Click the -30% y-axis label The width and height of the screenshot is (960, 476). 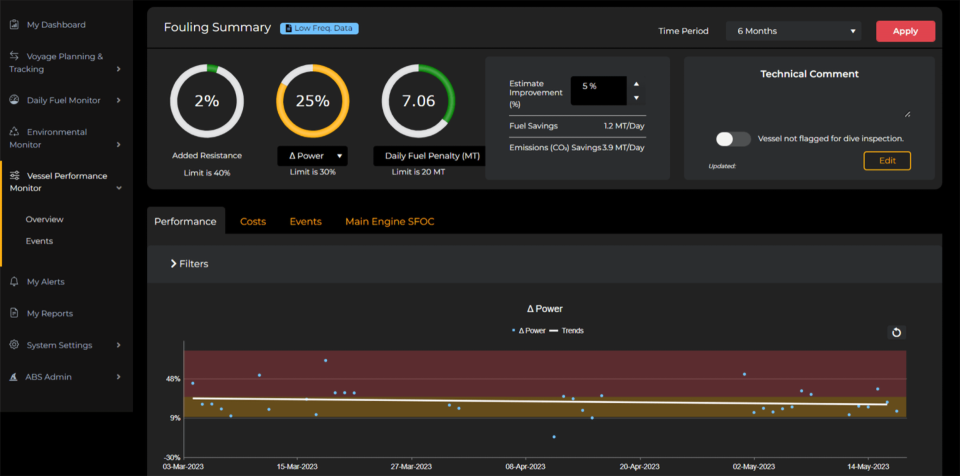point(172,457)
